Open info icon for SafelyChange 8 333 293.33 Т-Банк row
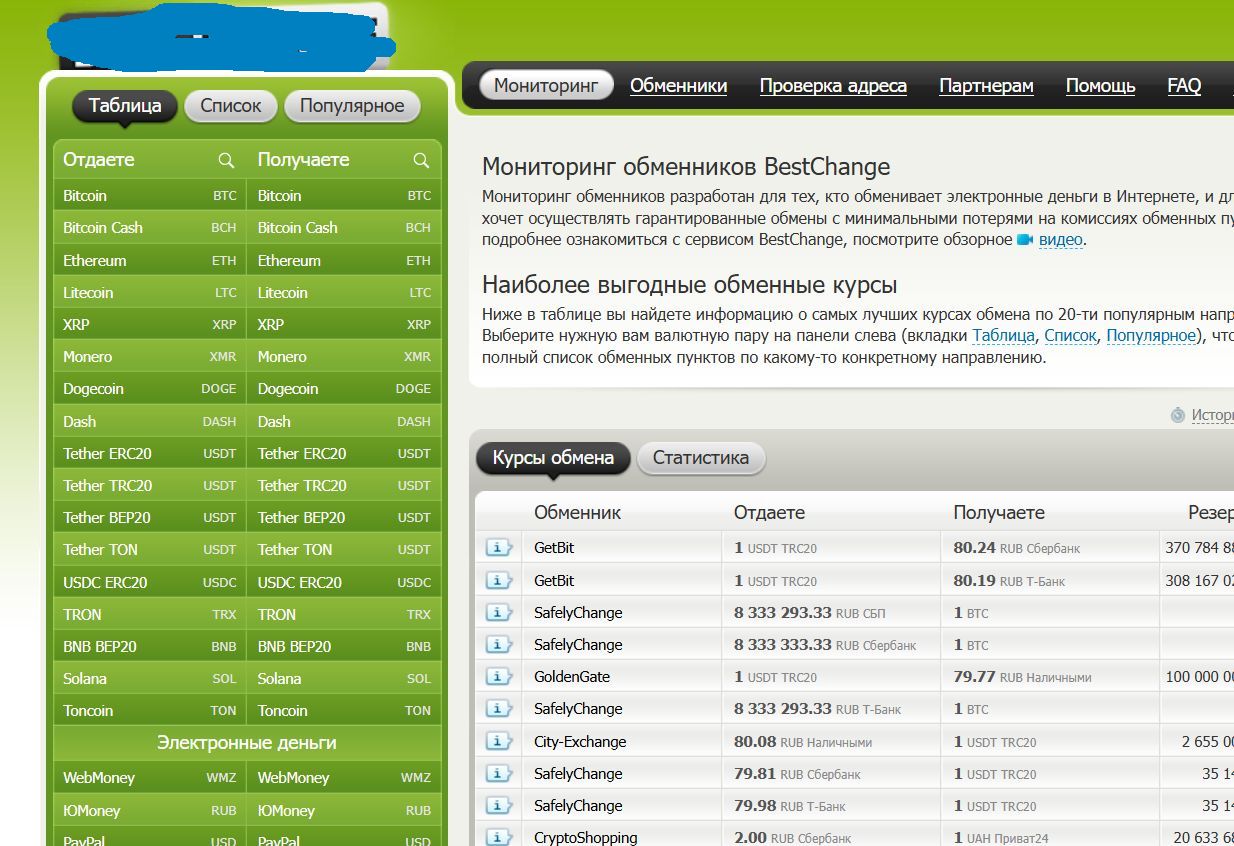This screenshot has height=846, width=1234. pyautogui.click(x=498, y=708)
